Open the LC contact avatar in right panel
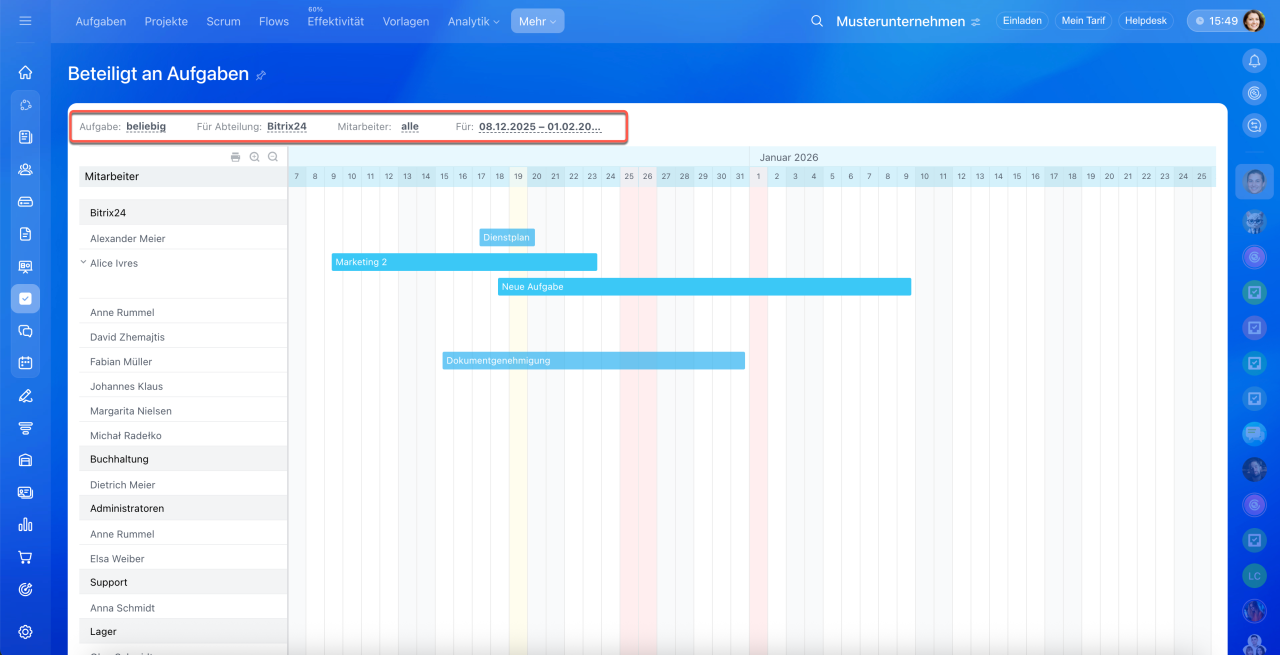This screenshot has height=655, width=1280. click(x=1254, y=575)
